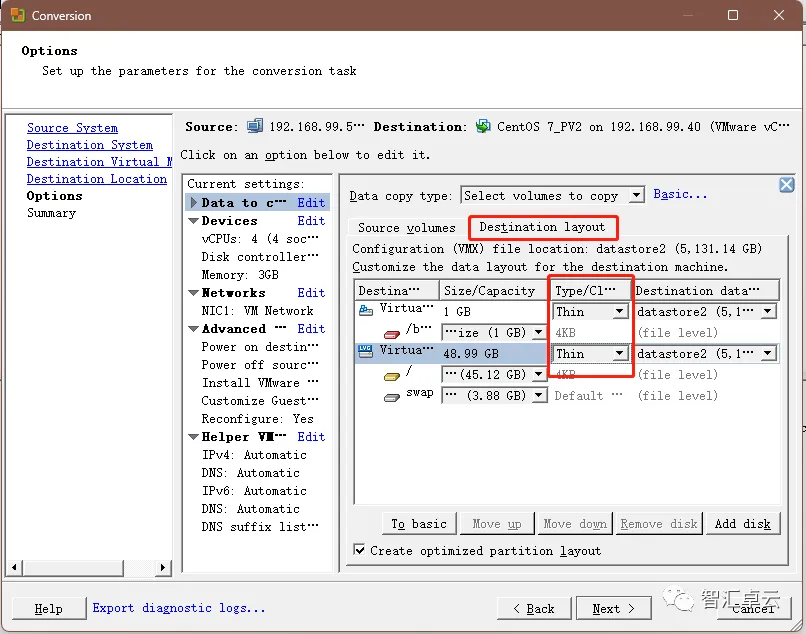The image size is (806, 634).
Task: Click the Conversion window title icon
Action: (x=17, y=15)
